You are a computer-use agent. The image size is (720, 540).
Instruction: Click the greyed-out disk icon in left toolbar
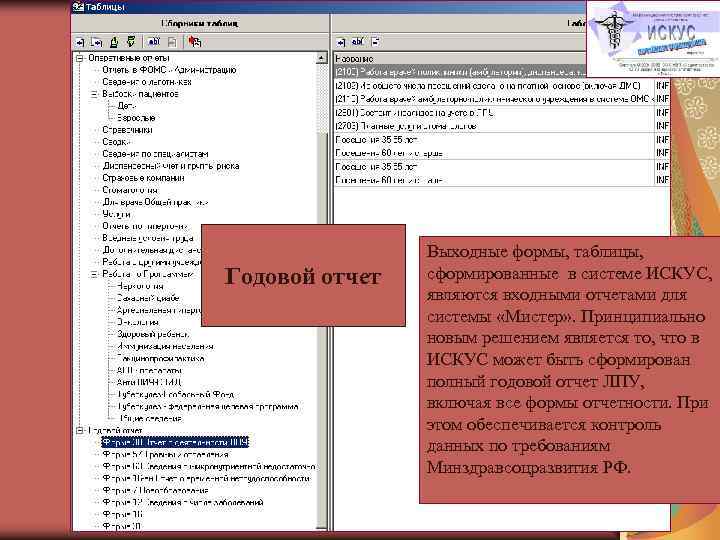pyautogui.click(x=172, y=42)
